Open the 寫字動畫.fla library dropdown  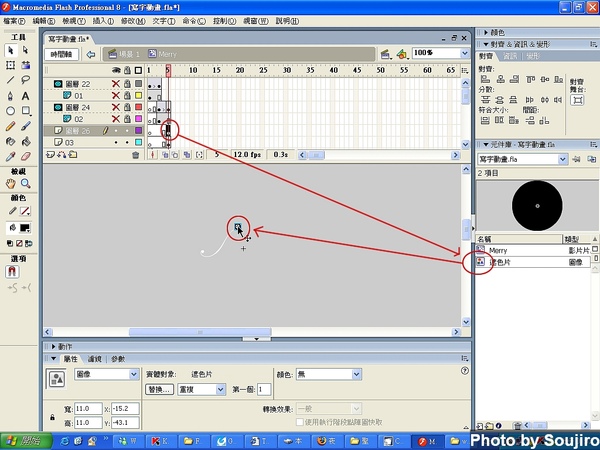click(562, 159)
